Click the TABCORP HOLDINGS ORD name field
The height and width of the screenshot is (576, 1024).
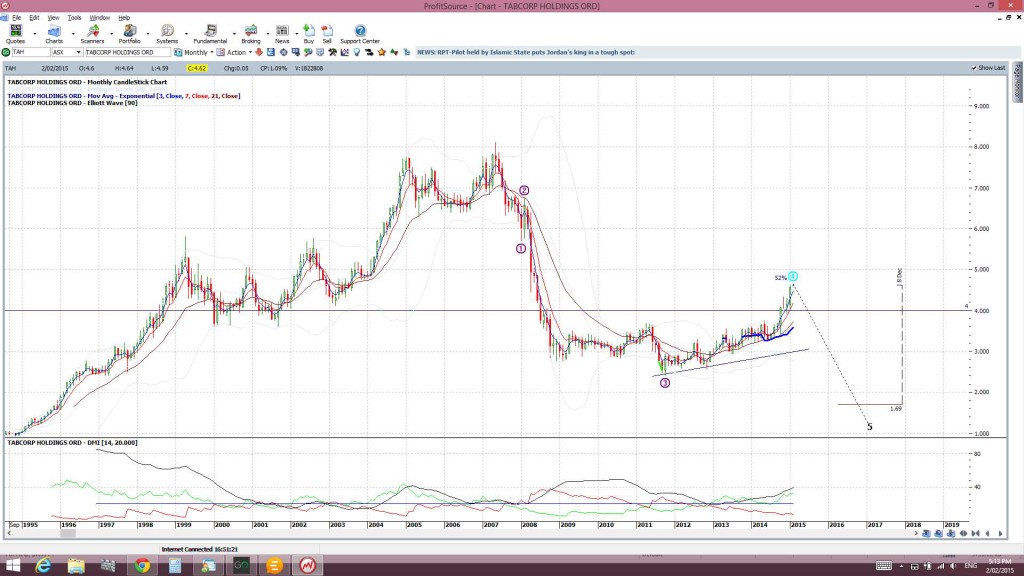click(127, 52)
